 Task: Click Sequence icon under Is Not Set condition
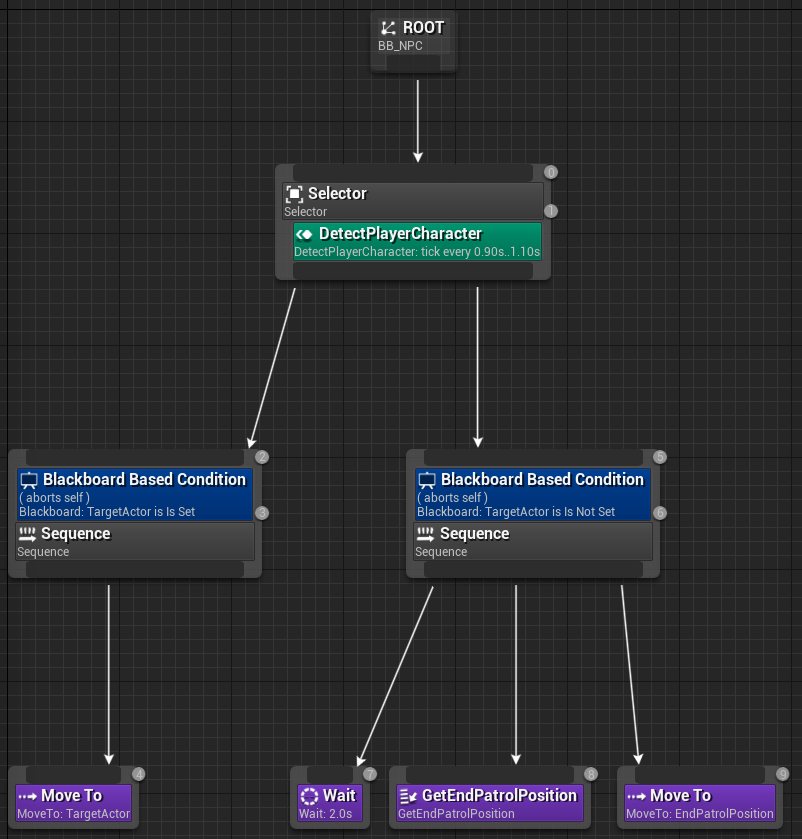[x=425, y=534]
